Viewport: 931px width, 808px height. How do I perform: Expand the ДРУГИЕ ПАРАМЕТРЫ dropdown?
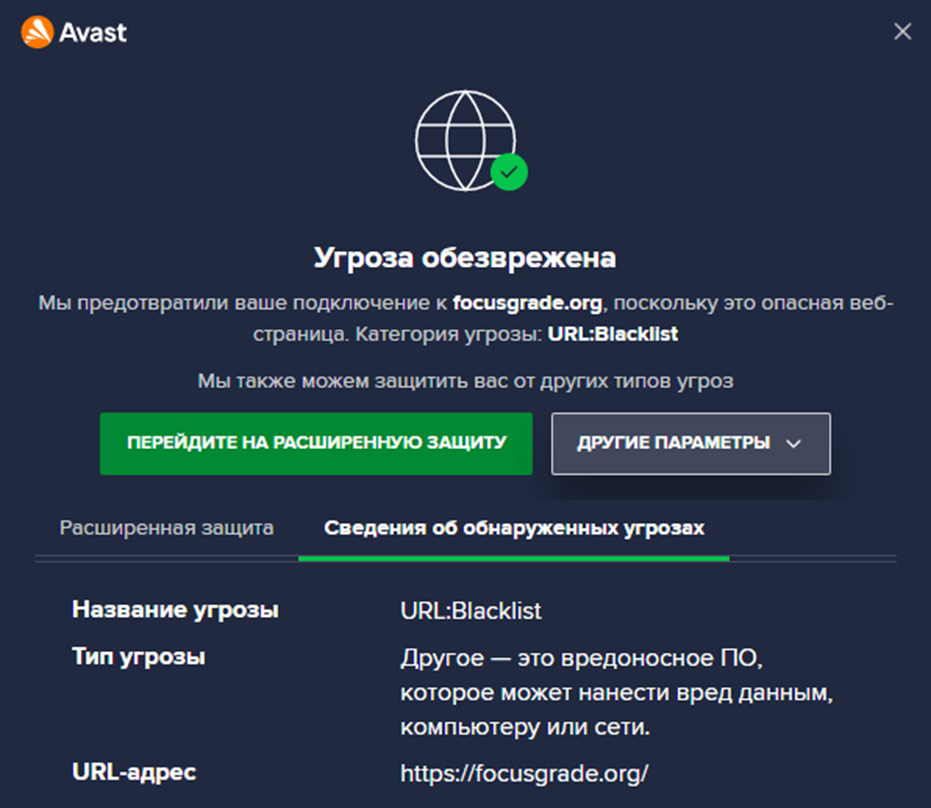[x=691, y=443]
